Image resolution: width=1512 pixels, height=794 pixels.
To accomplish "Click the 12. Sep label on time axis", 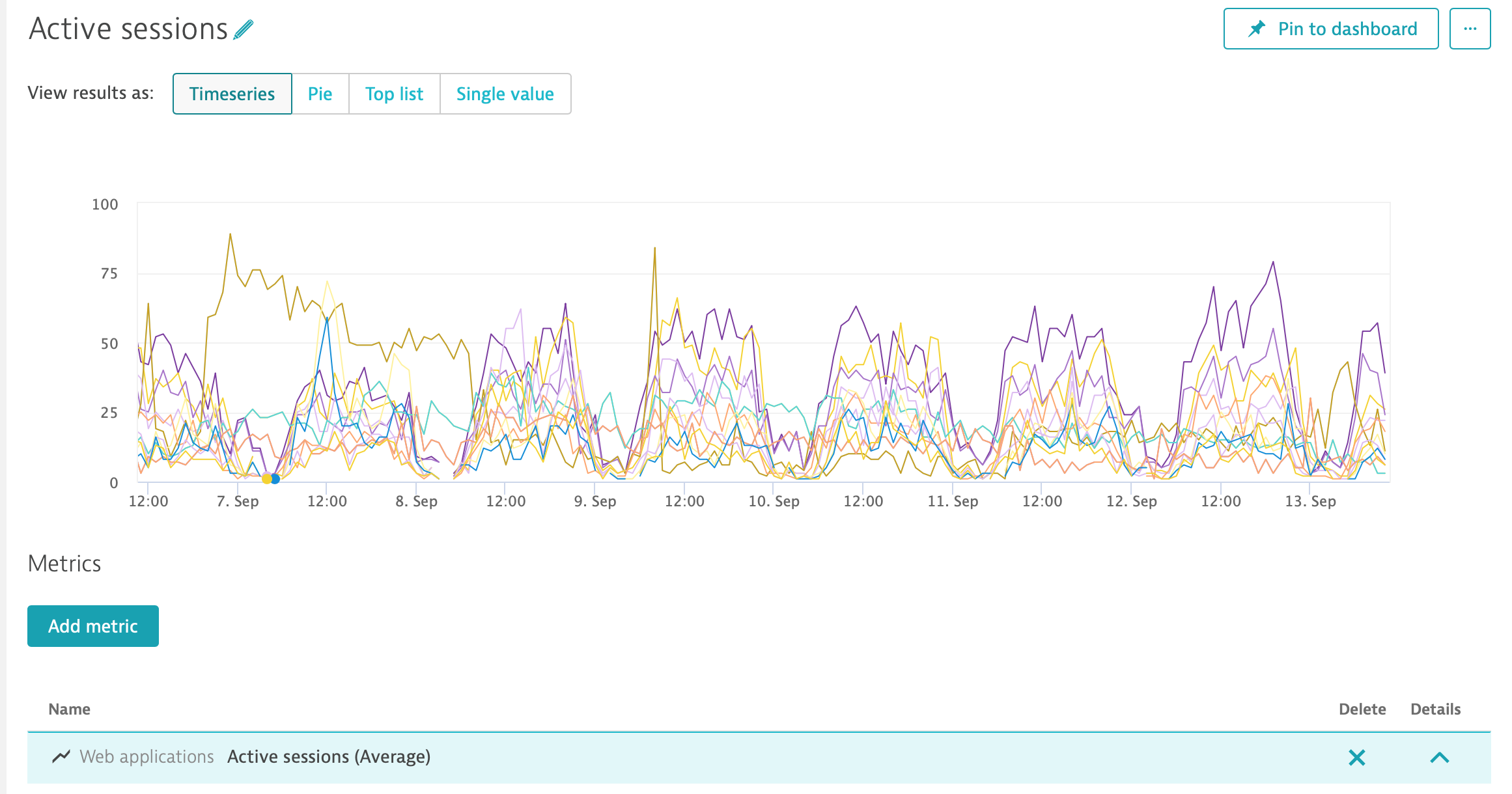I will (1131, 501).
